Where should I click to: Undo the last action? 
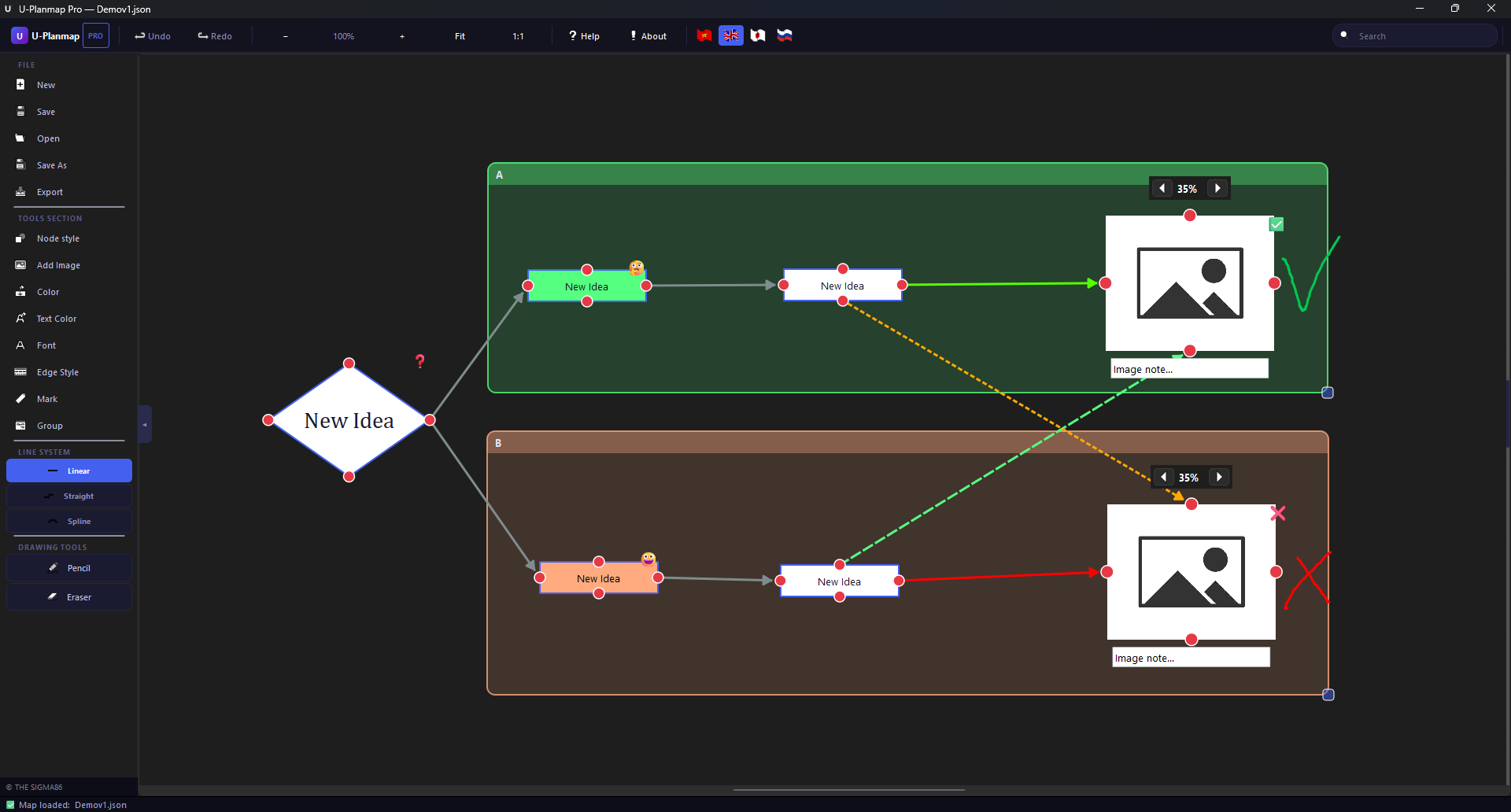tap(153, 36)
